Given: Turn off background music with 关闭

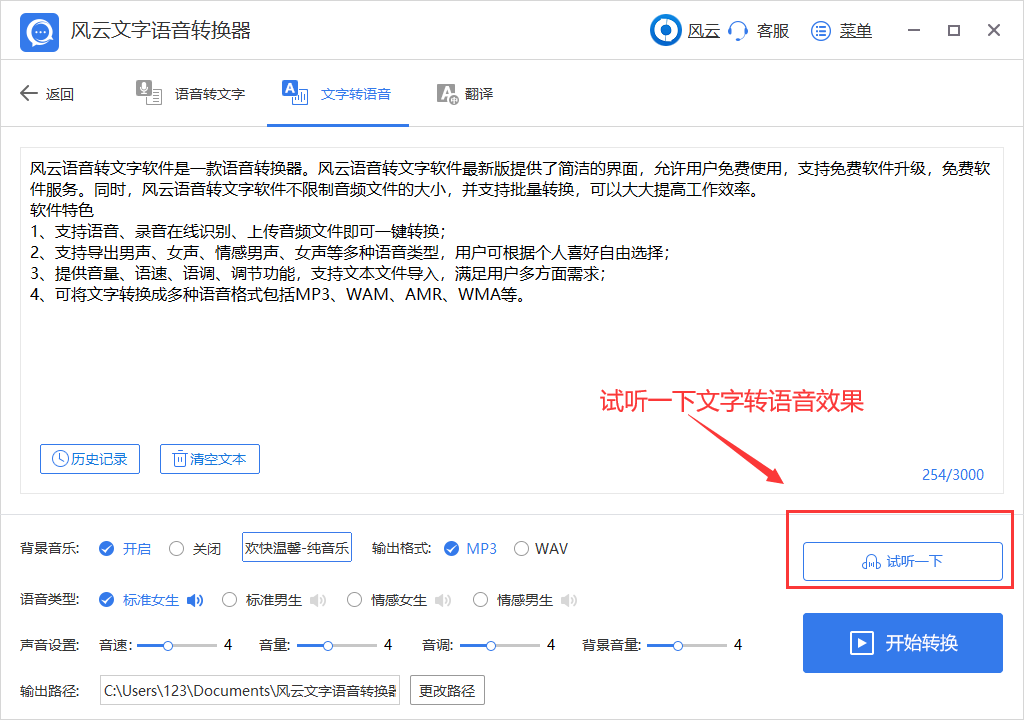Looking at the screenshot, I should (177, 548).
